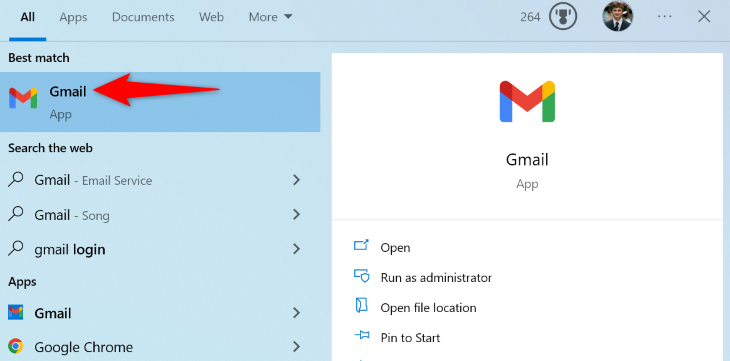Screen dimensions: 730x361
Task: Select Gmail under Apps section
Action: (x=160, y=313)
